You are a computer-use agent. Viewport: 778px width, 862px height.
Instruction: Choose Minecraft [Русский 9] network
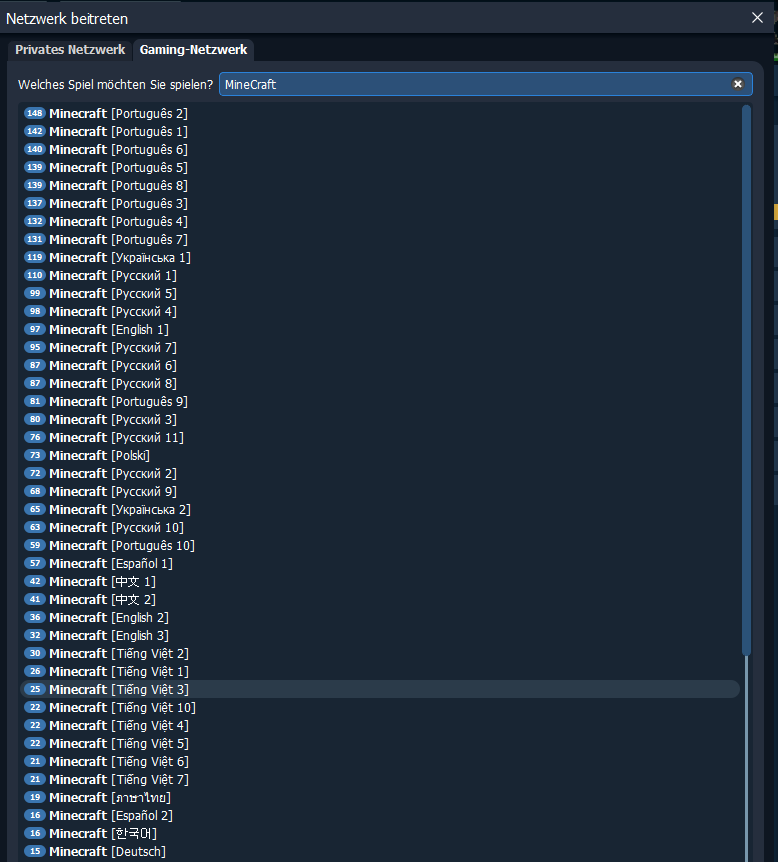380,491
